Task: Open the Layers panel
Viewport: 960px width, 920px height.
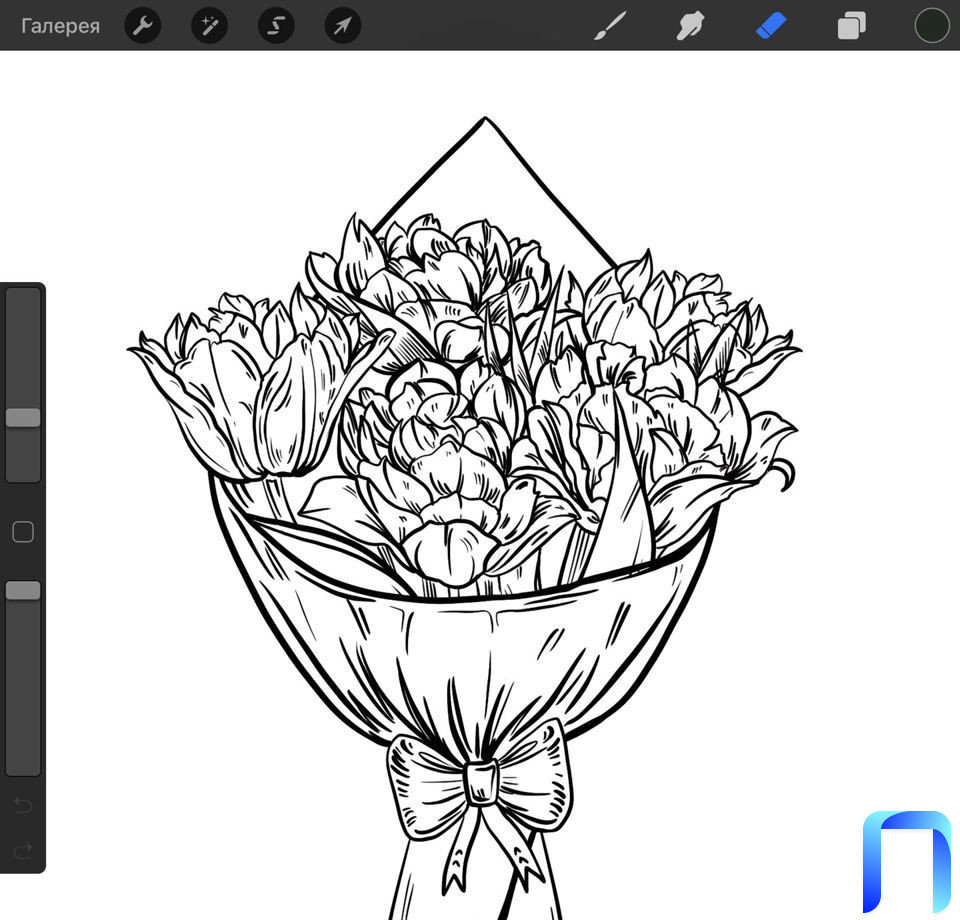Action: [851, 26]
